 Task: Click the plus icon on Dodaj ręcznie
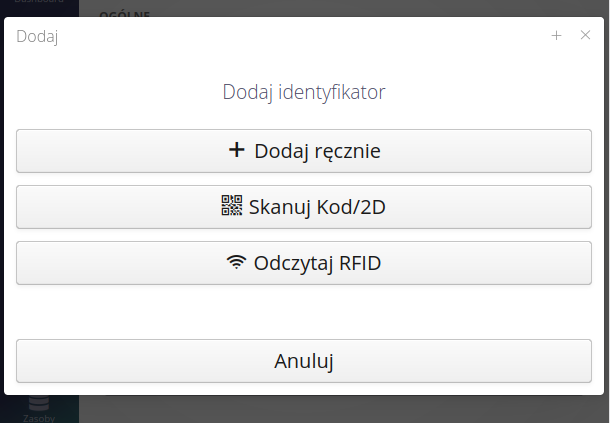coord(237,151)
